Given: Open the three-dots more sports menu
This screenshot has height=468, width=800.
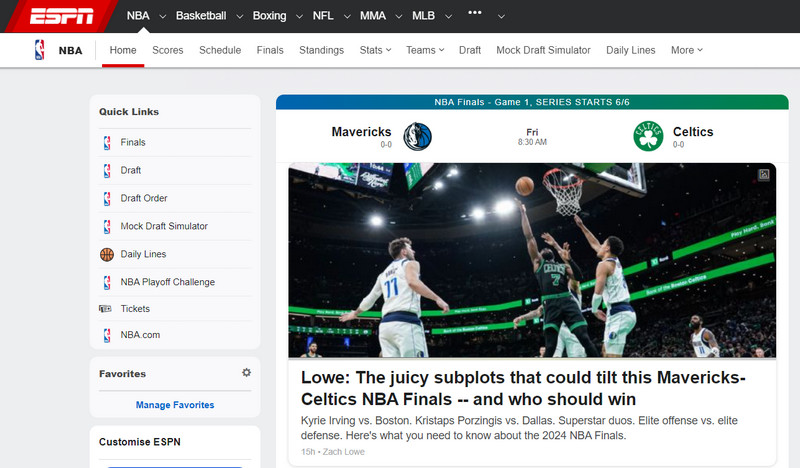Looking at the screenshot, I should point(474,13).
